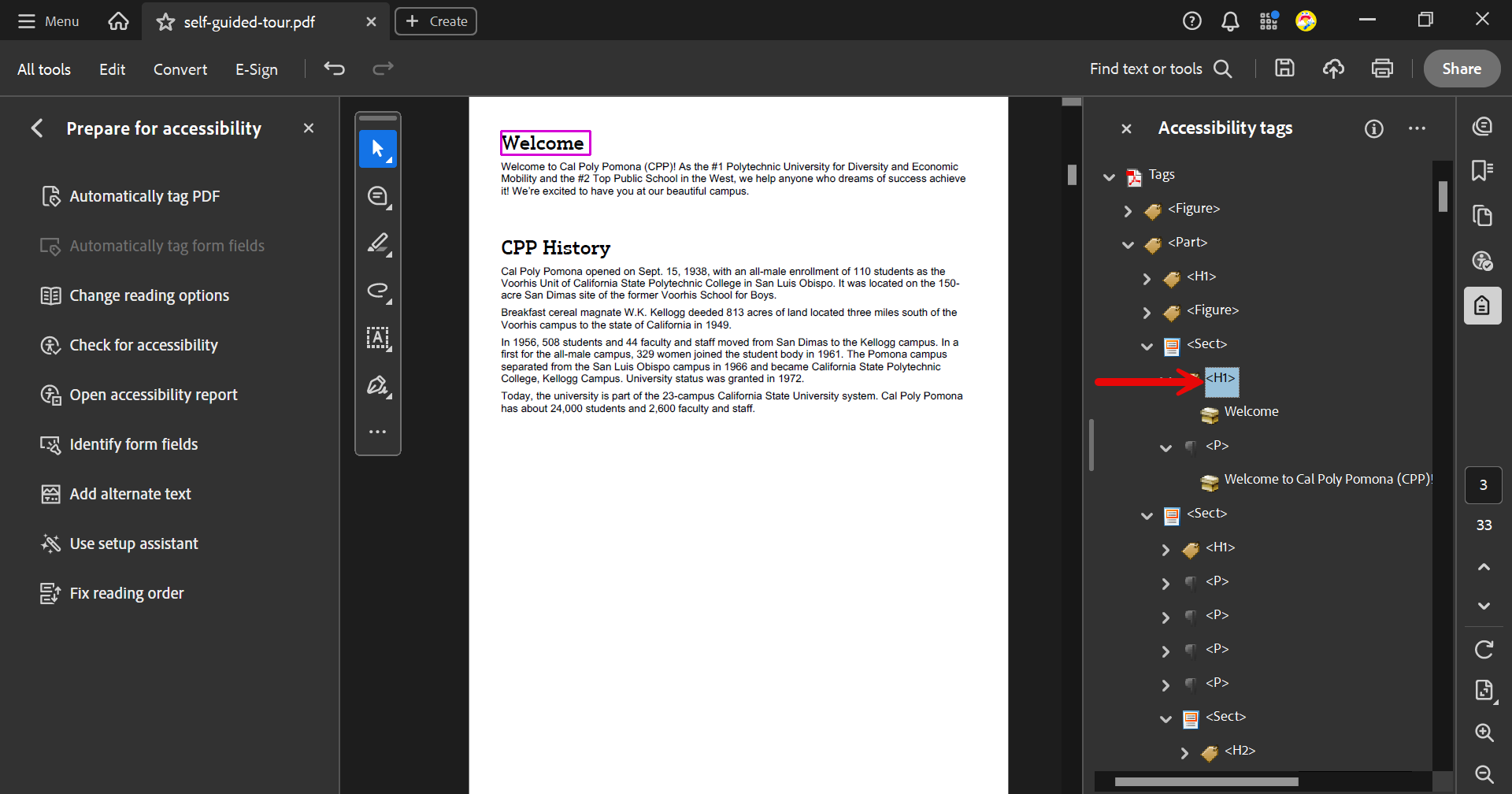Choose the freehand draw loop tool

pos(377,291)
